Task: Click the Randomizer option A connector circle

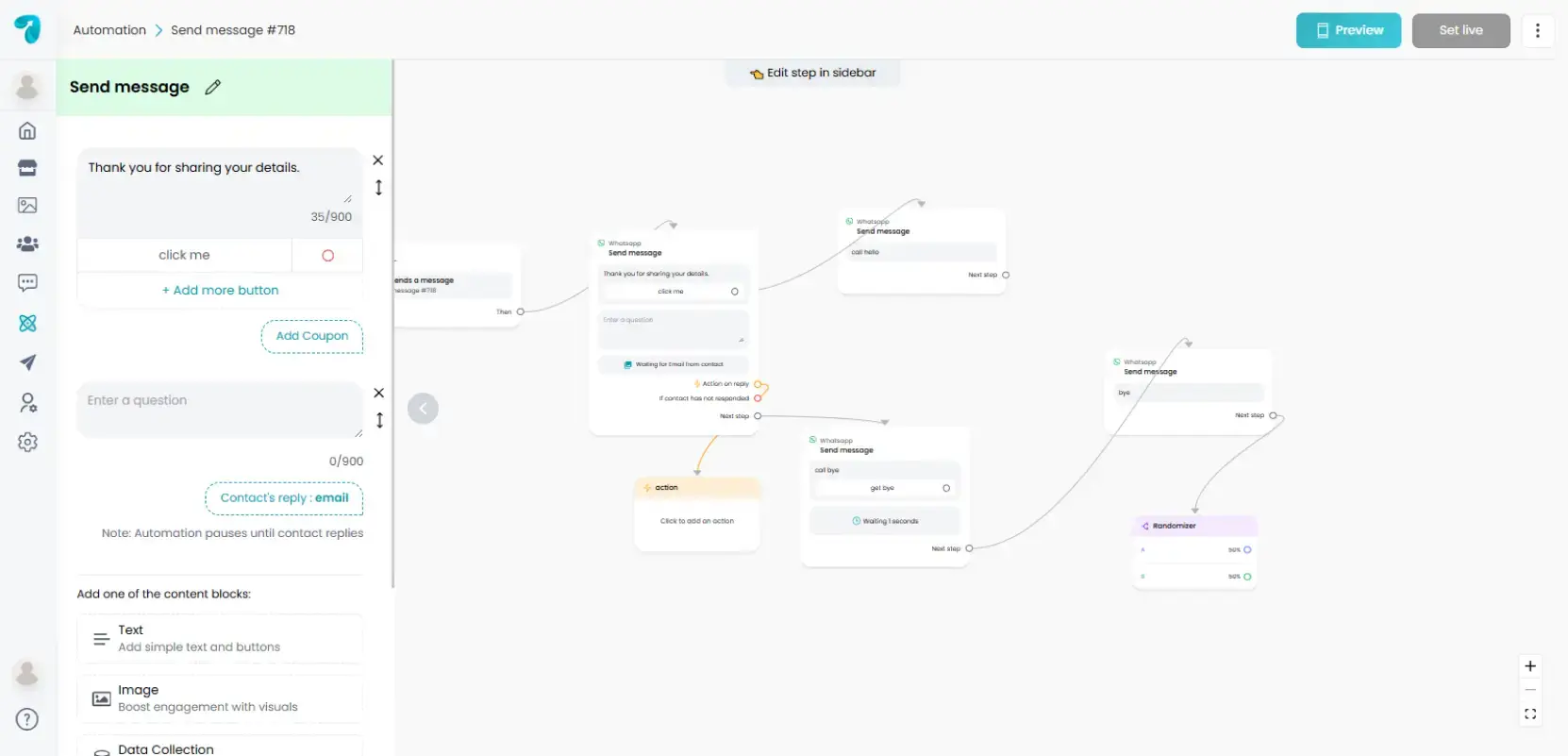Action: point(1247,549)
